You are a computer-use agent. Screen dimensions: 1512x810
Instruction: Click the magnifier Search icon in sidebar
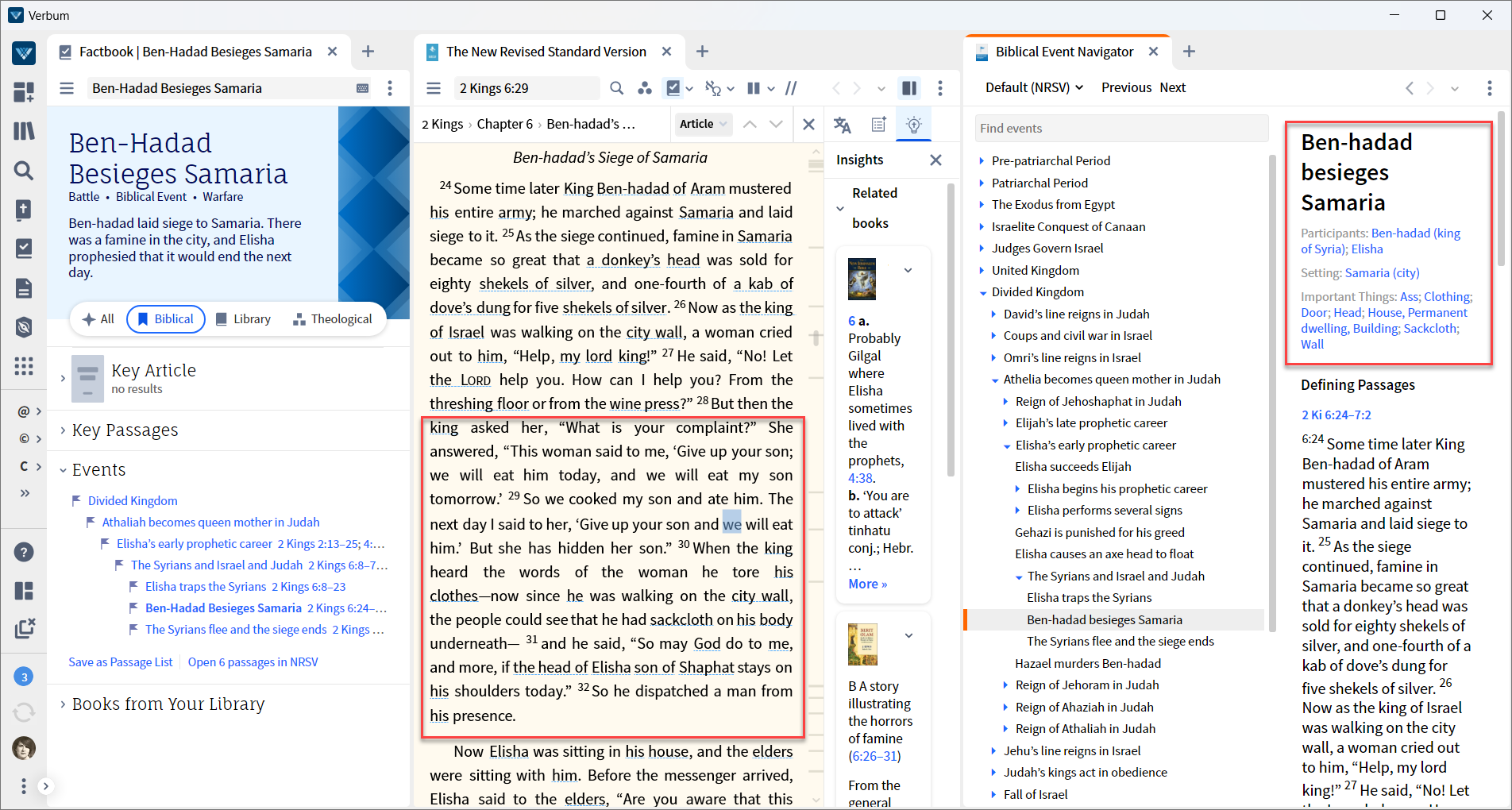click(24, 170)
